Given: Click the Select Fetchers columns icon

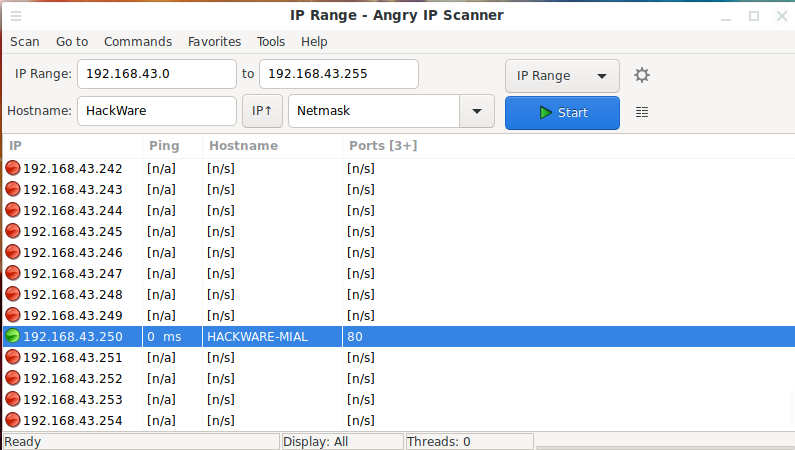Looking at the screenshot, I should coord(642,112).
